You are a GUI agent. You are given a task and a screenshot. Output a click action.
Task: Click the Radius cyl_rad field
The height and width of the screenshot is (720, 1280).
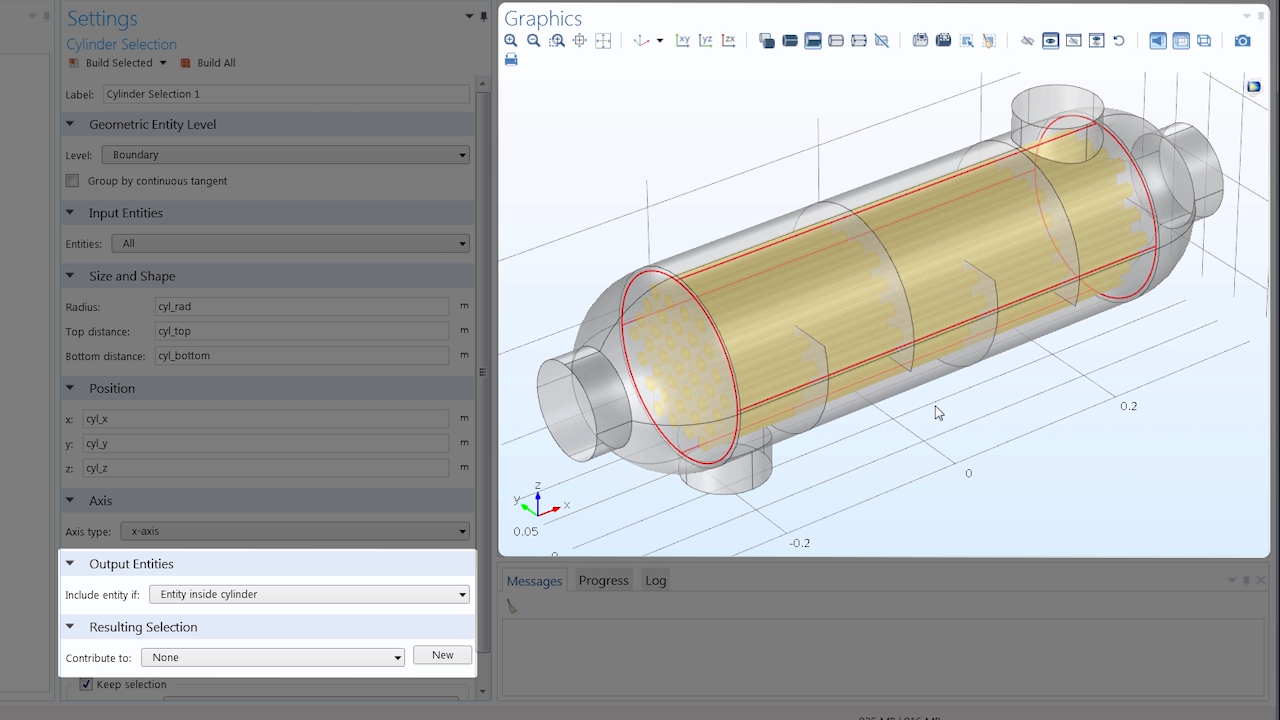[302, 307]
